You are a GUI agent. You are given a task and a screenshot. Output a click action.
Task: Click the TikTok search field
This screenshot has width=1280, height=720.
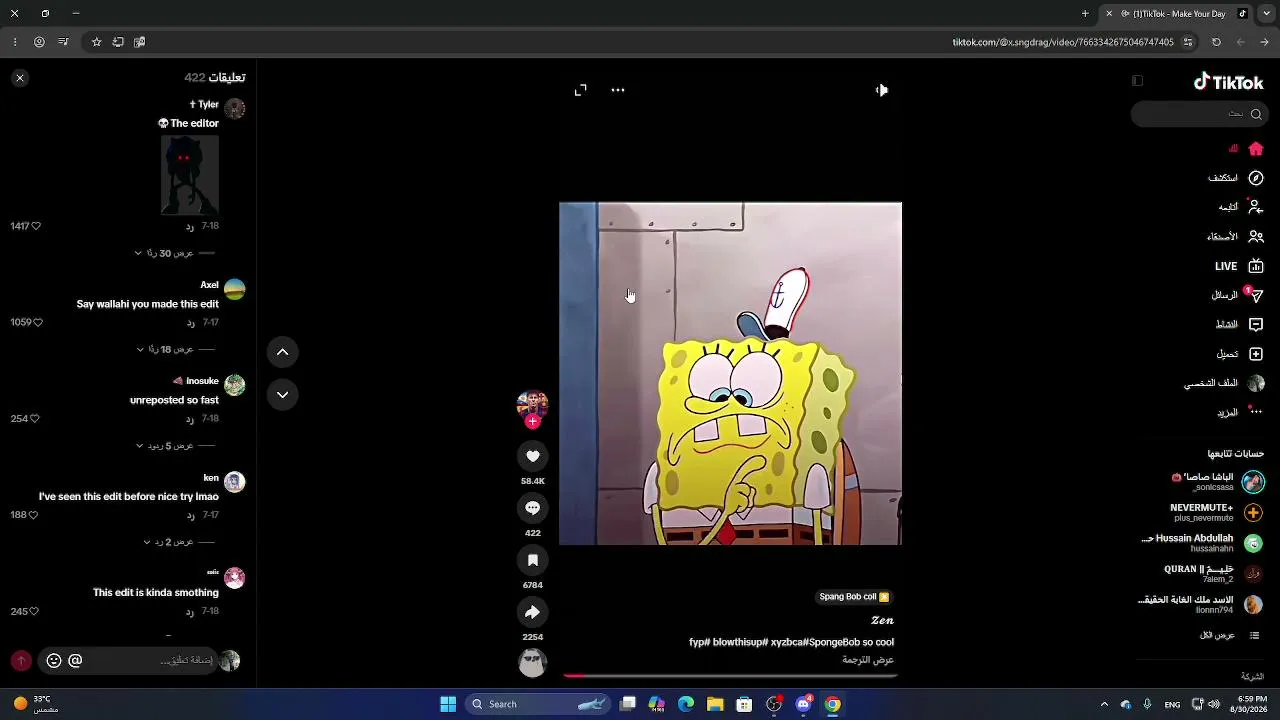coord(1198,114)
